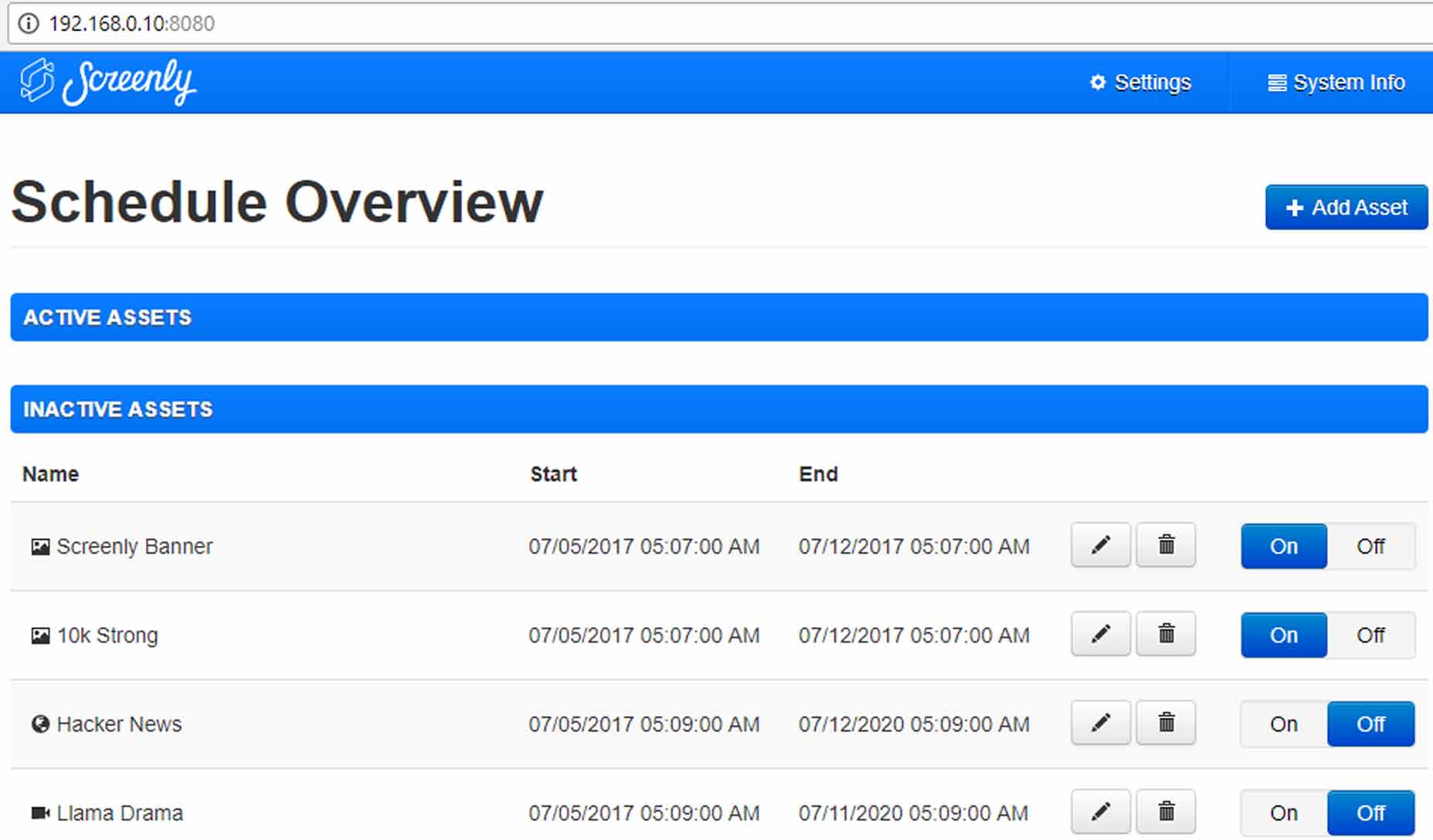Screen dimensions: 1433x840
Task: Turn off the 10k Strong asset
Action: pos(1370,635)
